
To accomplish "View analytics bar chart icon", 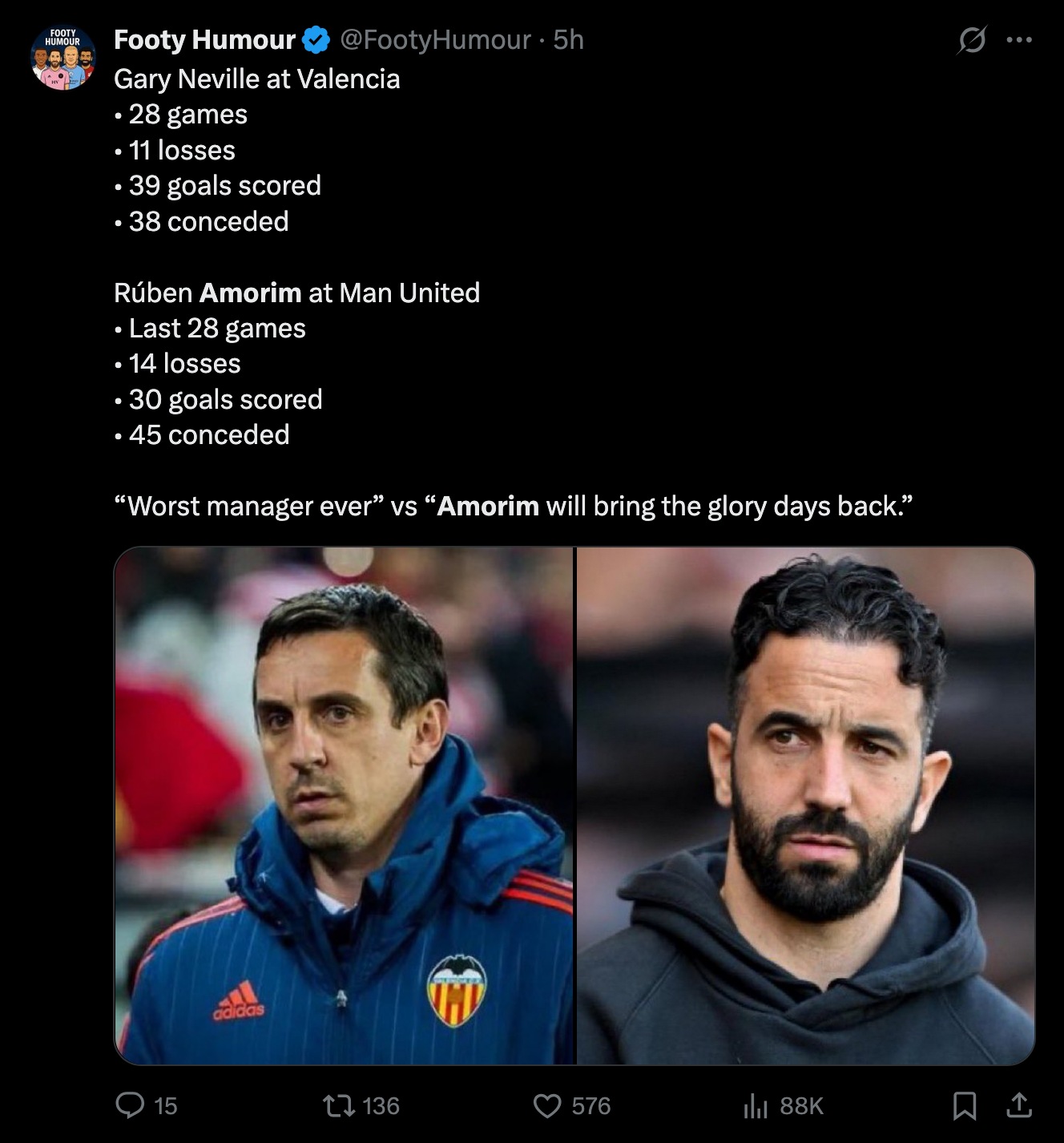I will (756, 1106).
